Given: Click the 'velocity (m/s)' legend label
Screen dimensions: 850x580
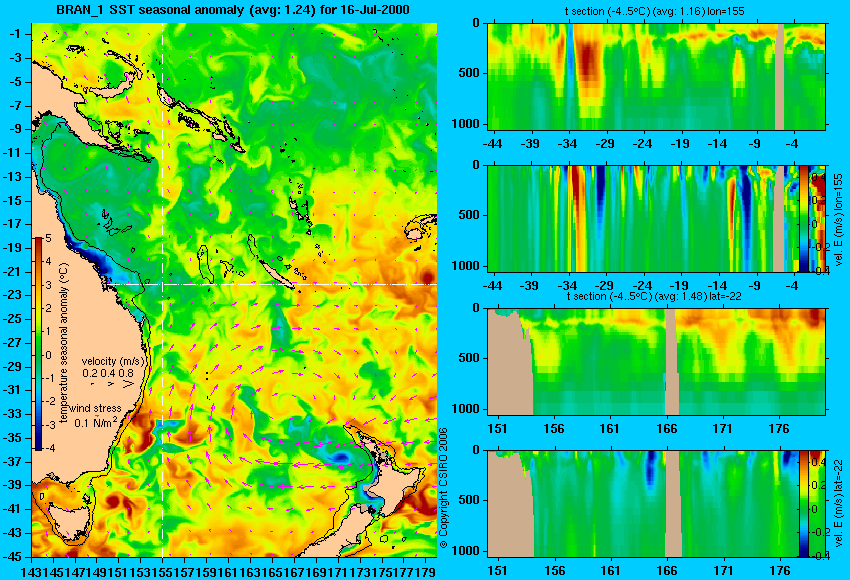Looking at the screenshot, I should [114, 361].
